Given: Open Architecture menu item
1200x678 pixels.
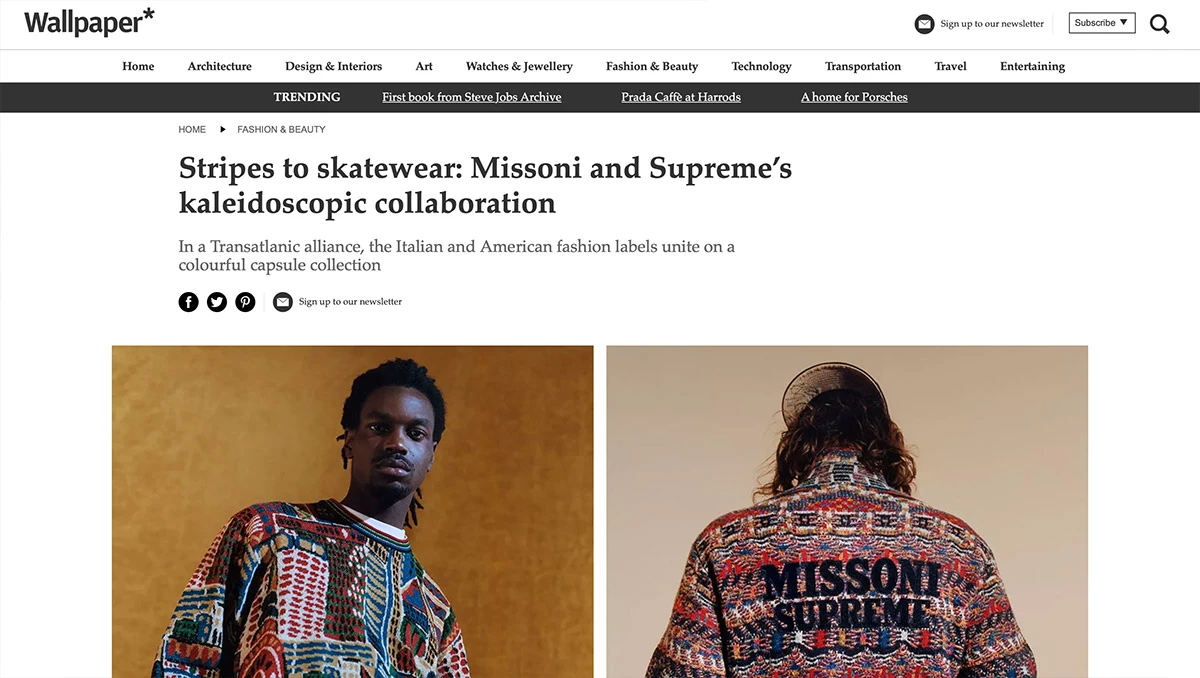Looking at the screenshot, I should [220, 66].
